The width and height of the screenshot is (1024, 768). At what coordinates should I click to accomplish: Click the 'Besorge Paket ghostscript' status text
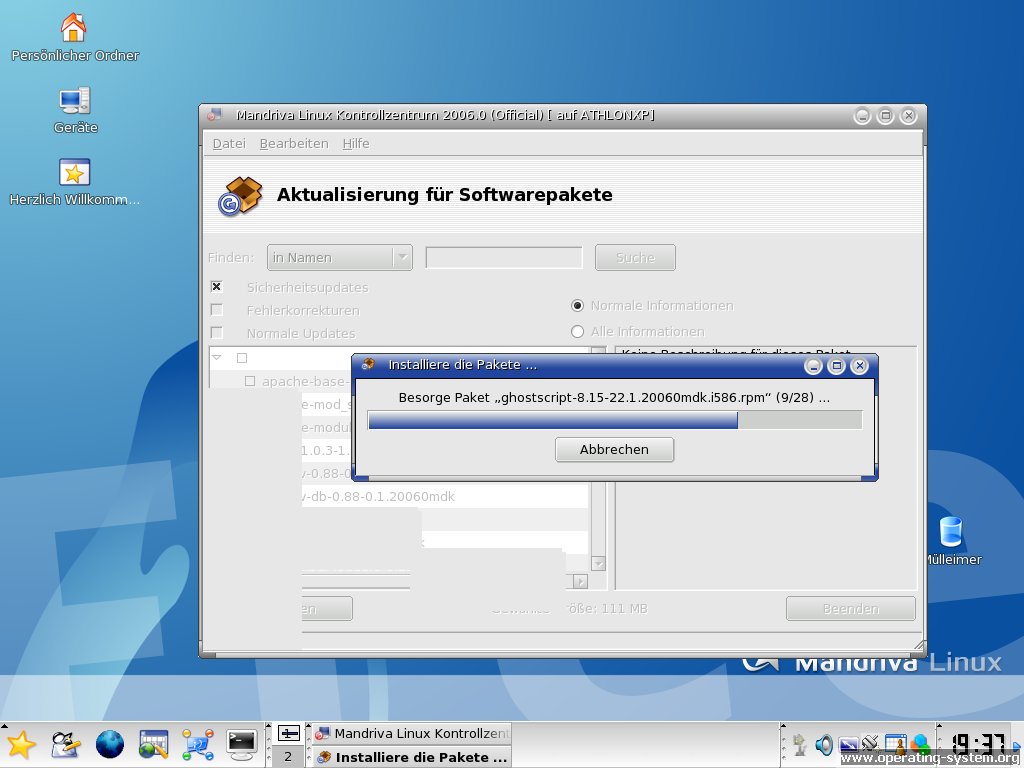[x=614, y=397]
